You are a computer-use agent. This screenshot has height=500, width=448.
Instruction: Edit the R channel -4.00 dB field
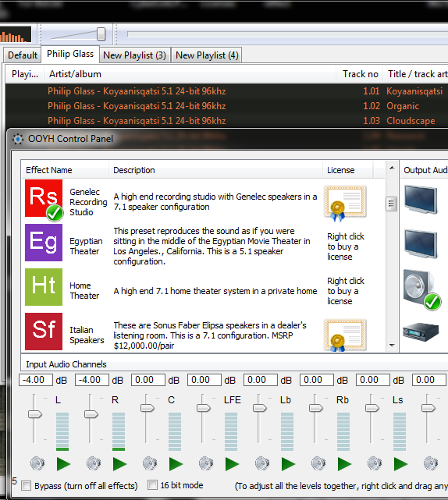coord(92,380)
